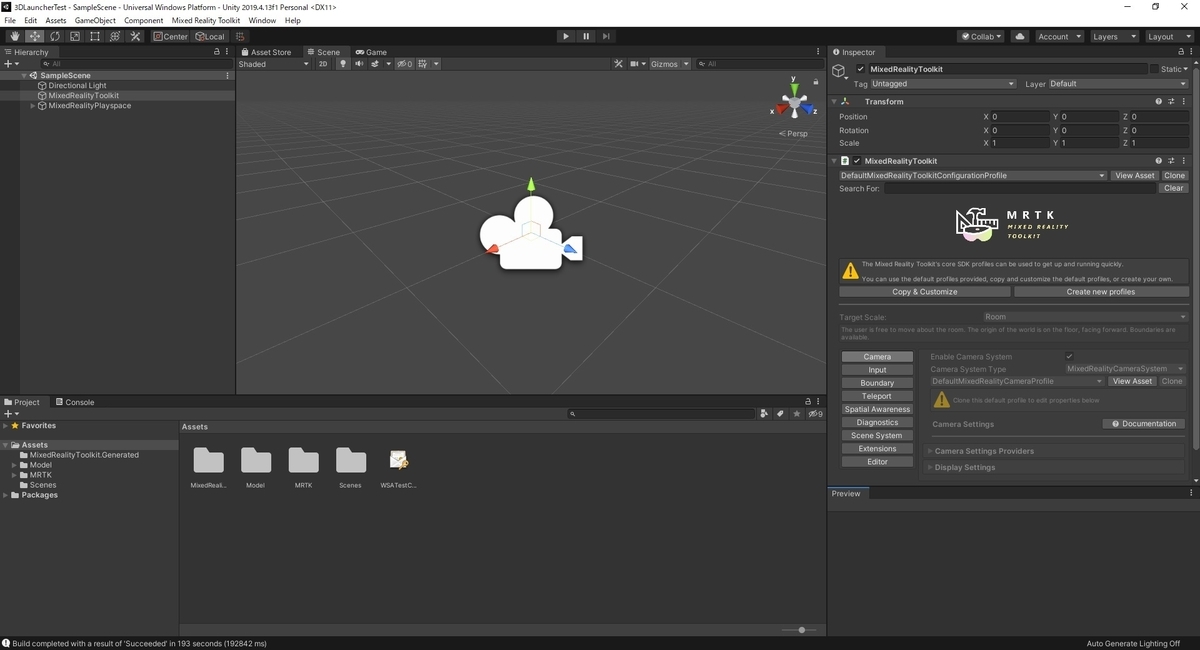Toggle Local handle rotation
The height and width of the screenshot is (650, 1200).
pyautogui.click(x=210, y=36)
